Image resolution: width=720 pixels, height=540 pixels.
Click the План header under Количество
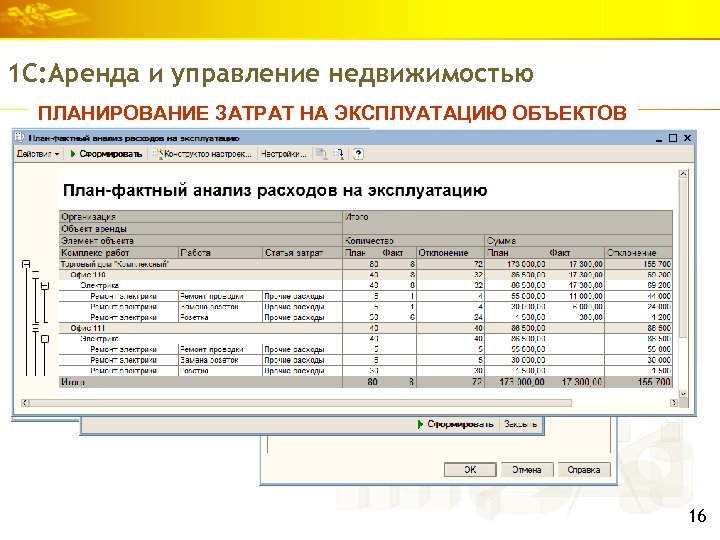tap(356, 253)
